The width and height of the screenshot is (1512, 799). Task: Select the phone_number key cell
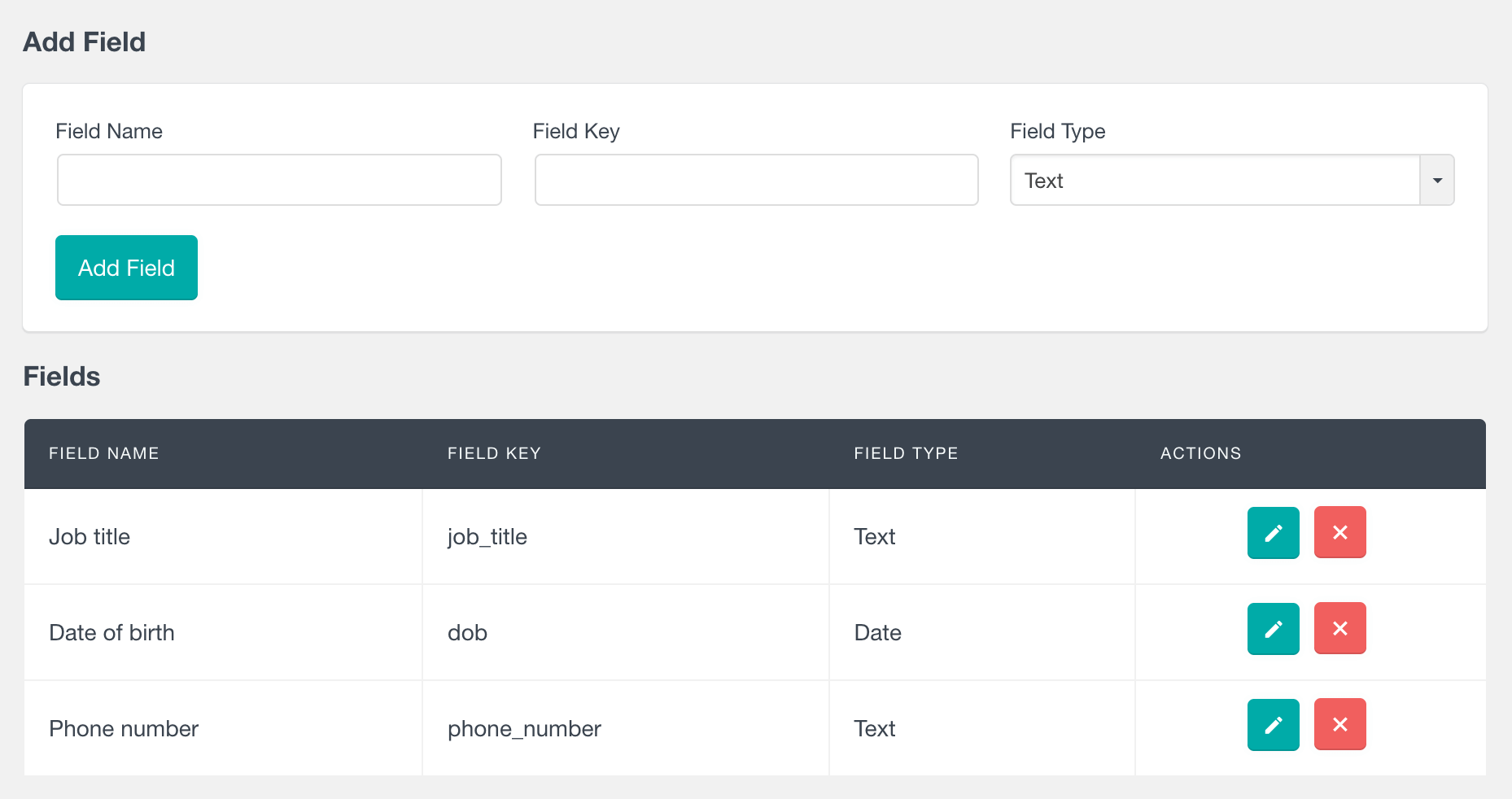(x=524, y=729)
